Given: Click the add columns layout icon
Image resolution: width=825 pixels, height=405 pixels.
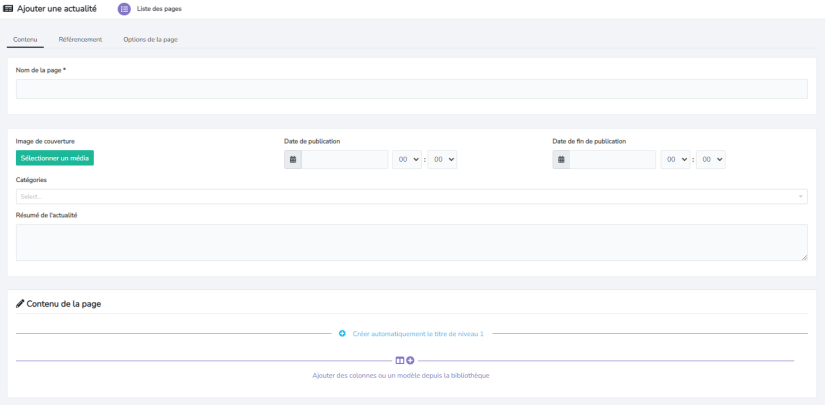Looking at the screenshot, I should (x=400, y=360).
